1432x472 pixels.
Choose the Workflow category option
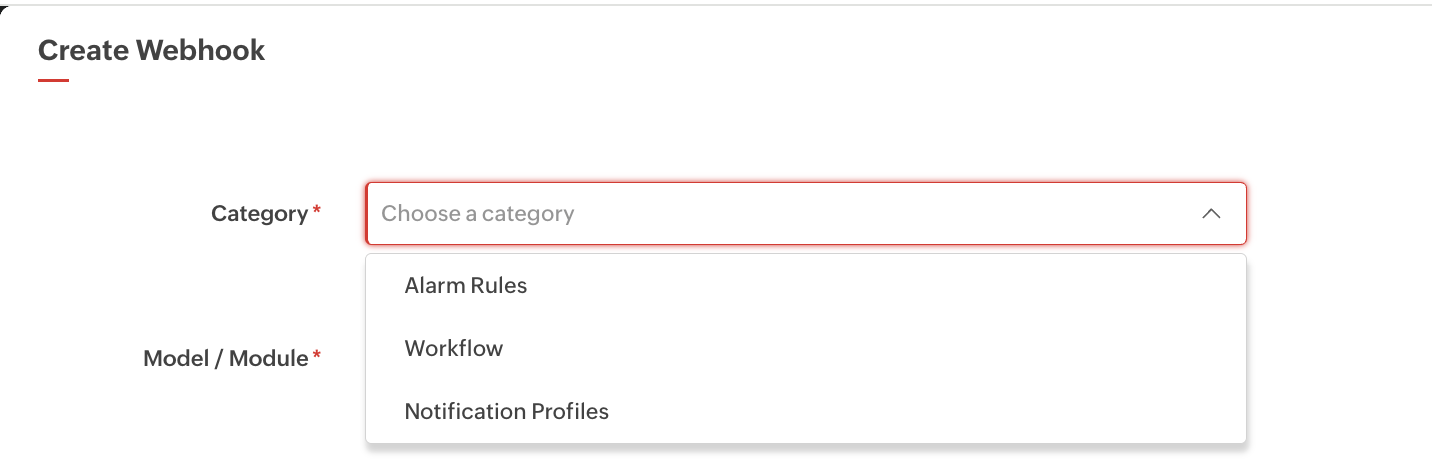(454, 349)
